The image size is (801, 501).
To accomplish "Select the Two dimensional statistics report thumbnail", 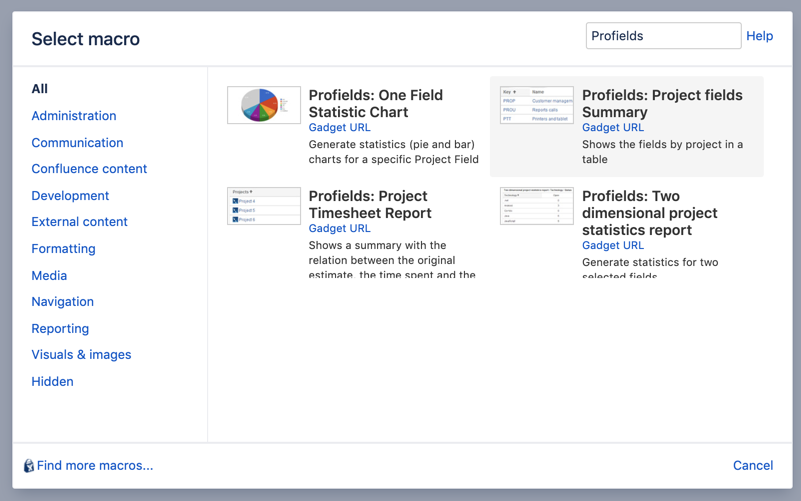I will pos(536,206).
